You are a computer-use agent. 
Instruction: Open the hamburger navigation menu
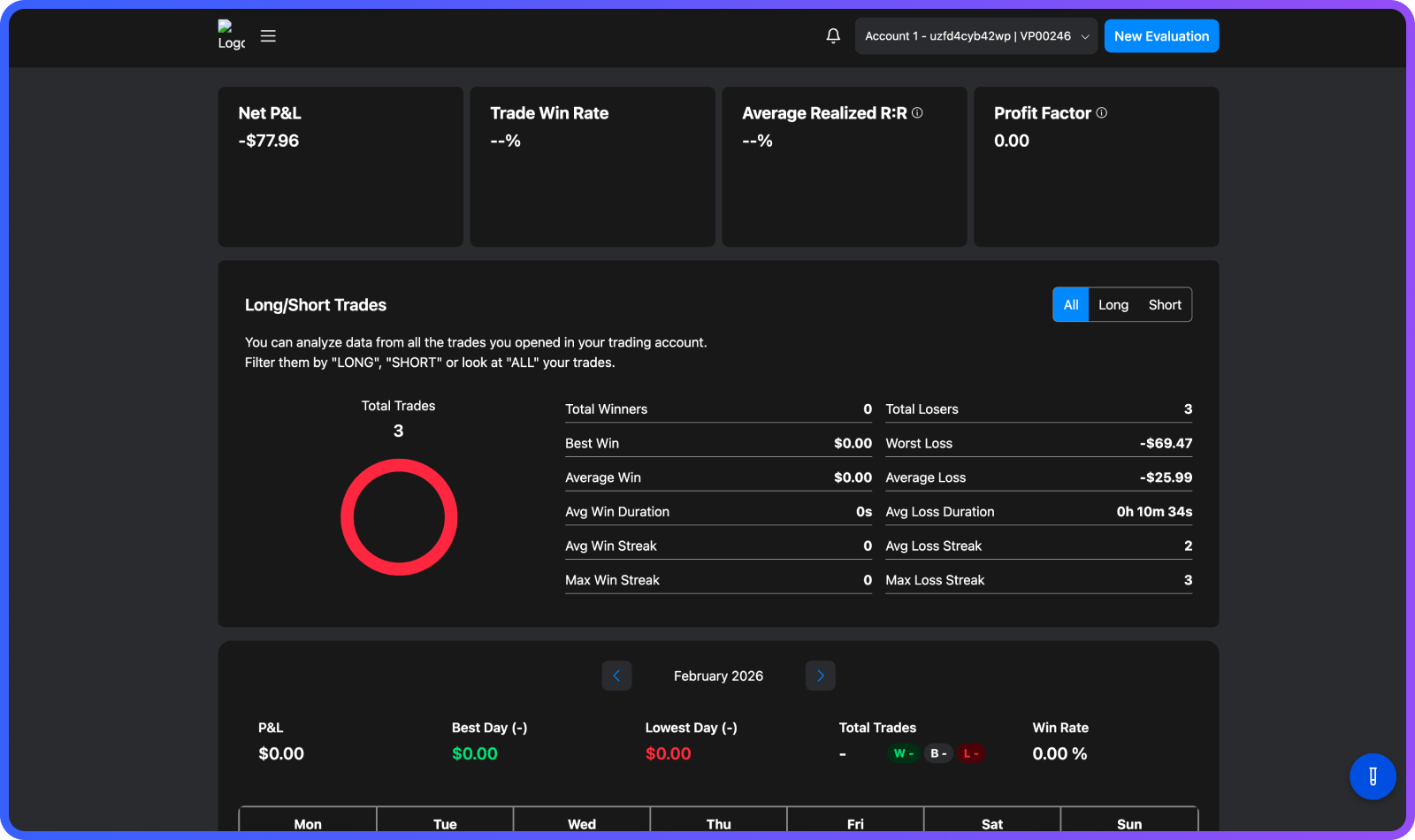[x=268, y=35]
